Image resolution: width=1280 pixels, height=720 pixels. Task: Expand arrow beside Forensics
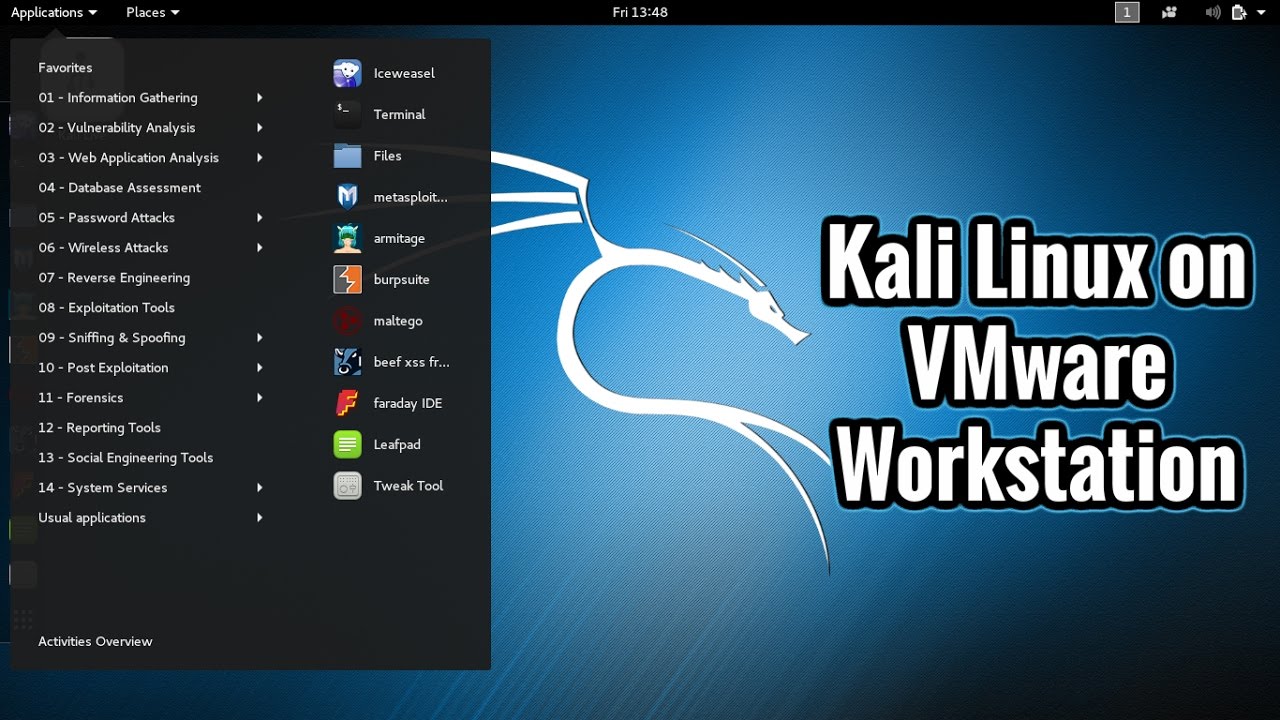(259, 398)
